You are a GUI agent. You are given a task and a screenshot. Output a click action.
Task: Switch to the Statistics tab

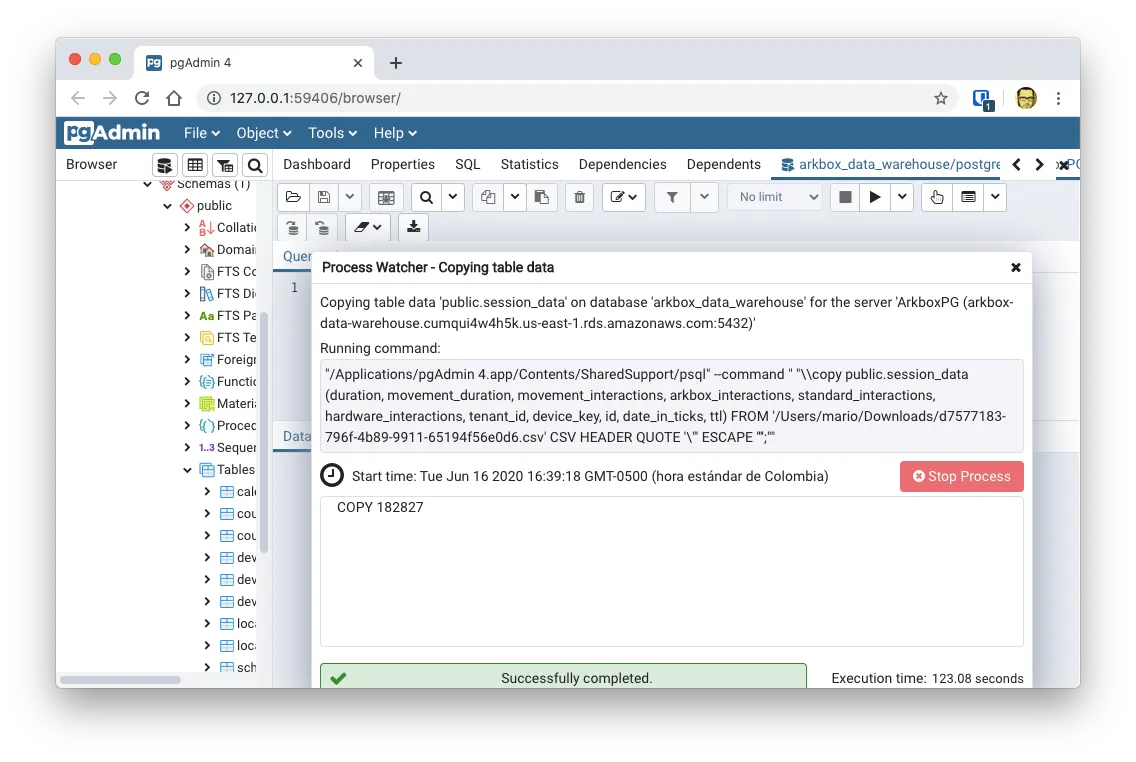(x=530, y=164)
